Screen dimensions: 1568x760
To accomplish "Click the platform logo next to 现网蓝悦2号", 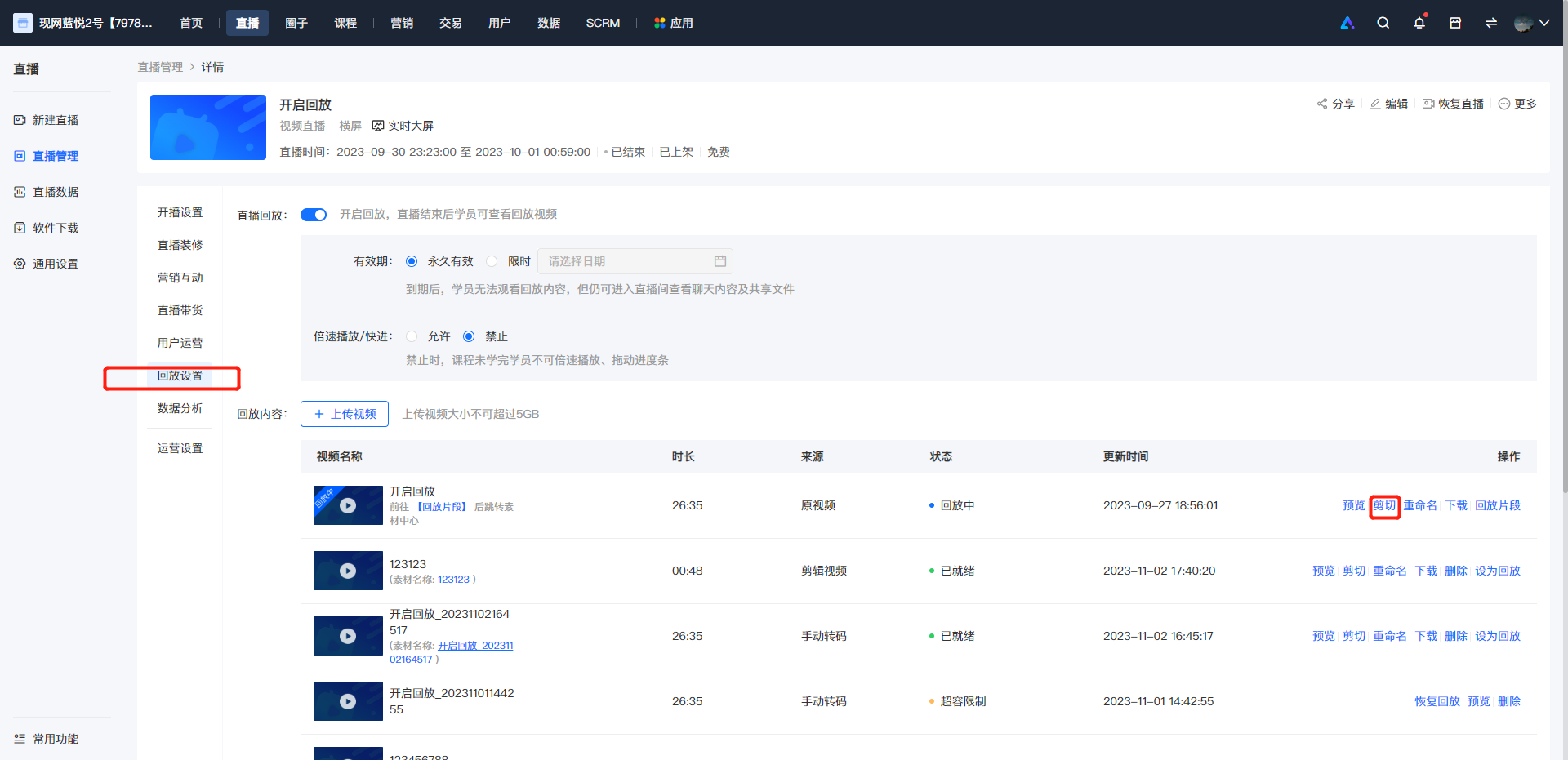I will pyautogui.click(x=23, y=23).
